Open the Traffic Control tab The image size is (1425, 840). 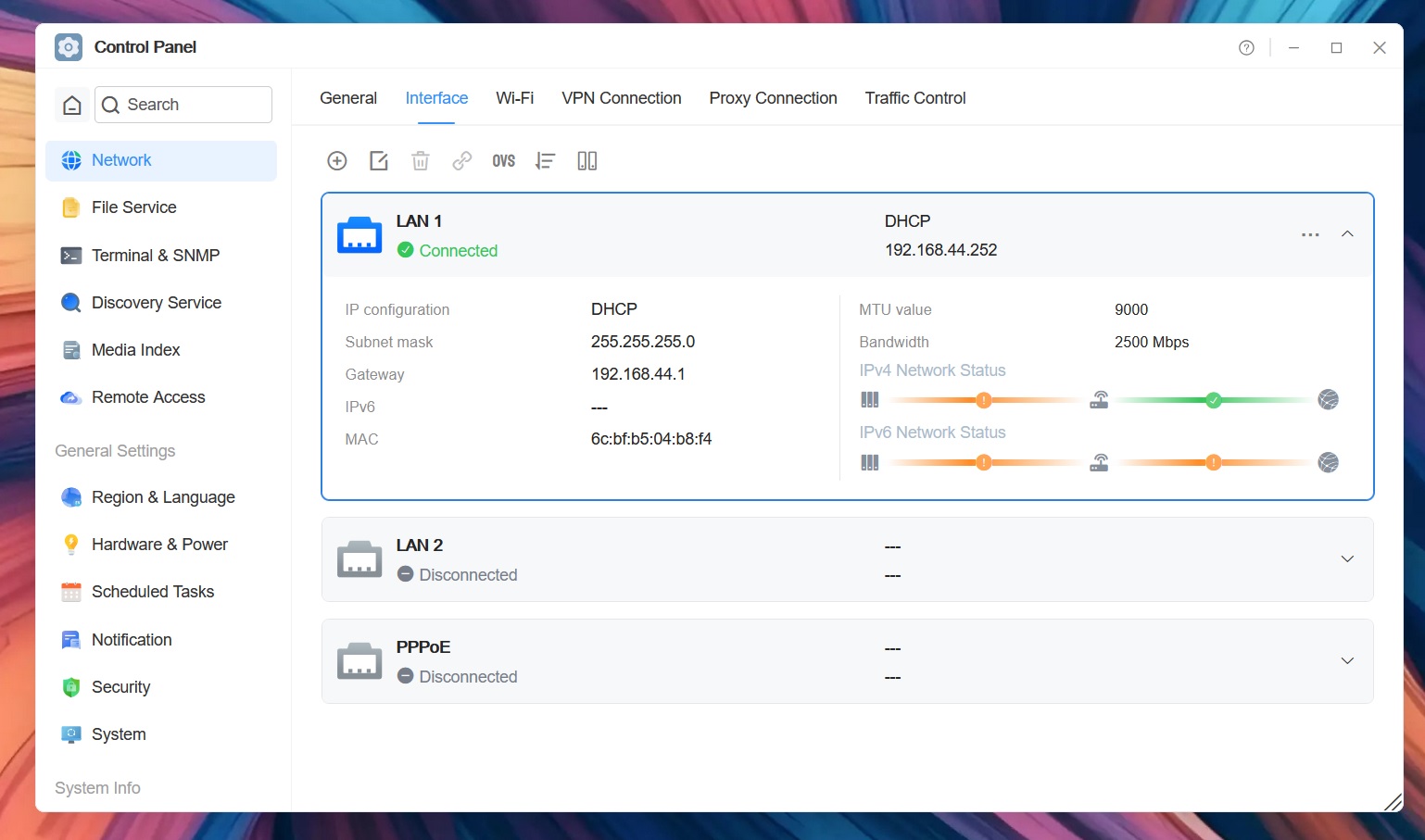pos(915,98)
